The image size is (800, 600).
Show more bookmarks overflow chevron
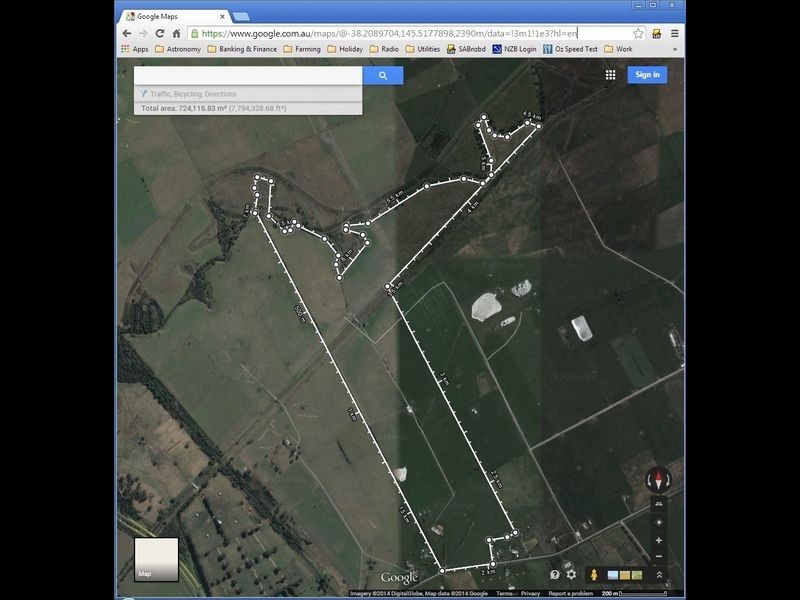(674, 49)
